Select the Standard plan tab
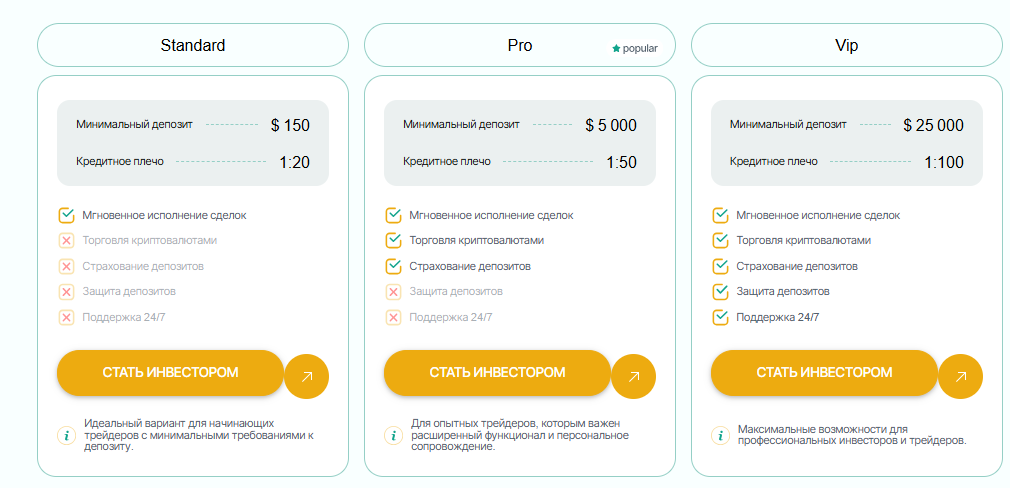This screenshot has height=488, width=1010. click(x=193, y=45)
